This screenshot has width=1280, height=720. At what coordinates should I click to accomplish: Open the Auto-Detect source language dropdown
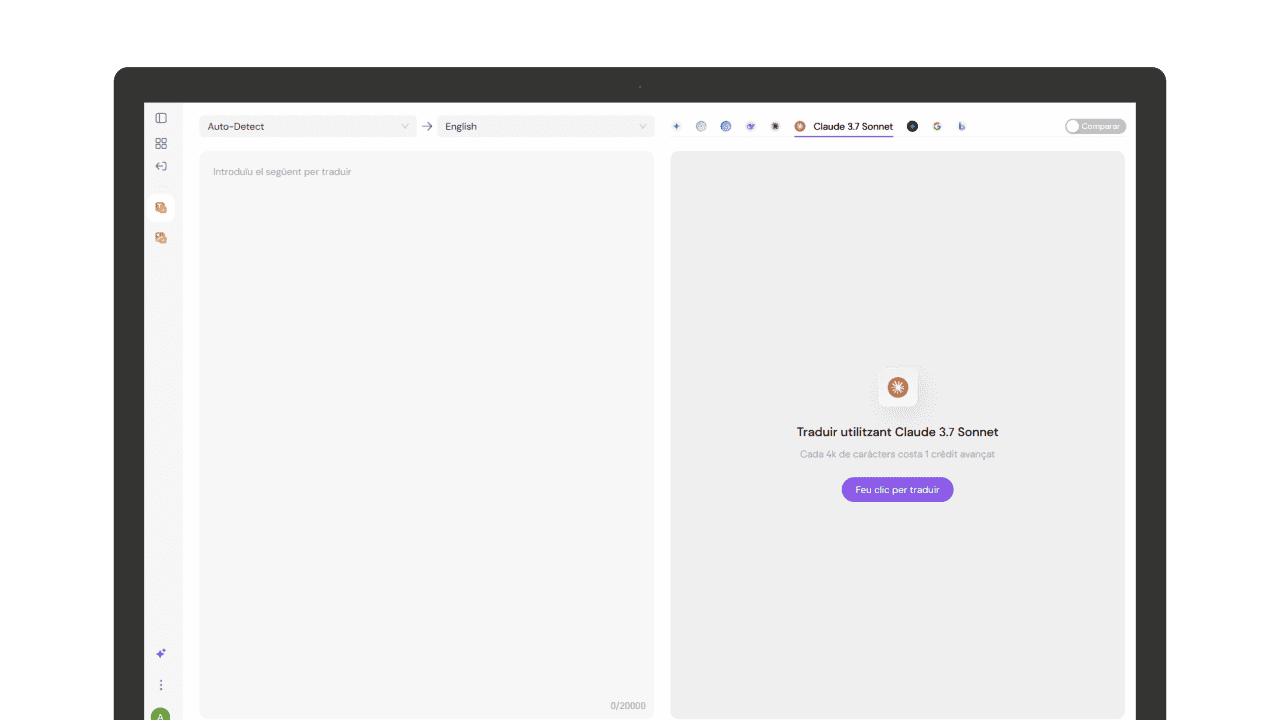pos(307,127)
